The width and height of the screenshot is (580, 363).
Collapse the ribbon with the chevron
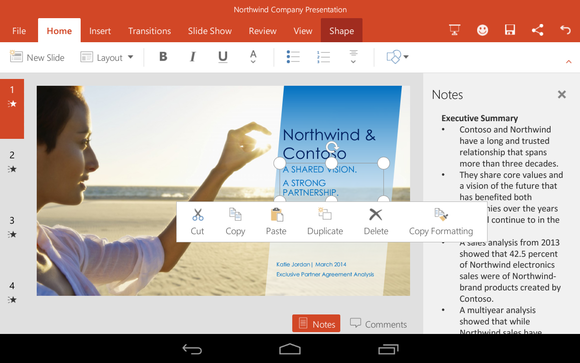(569, 61)
